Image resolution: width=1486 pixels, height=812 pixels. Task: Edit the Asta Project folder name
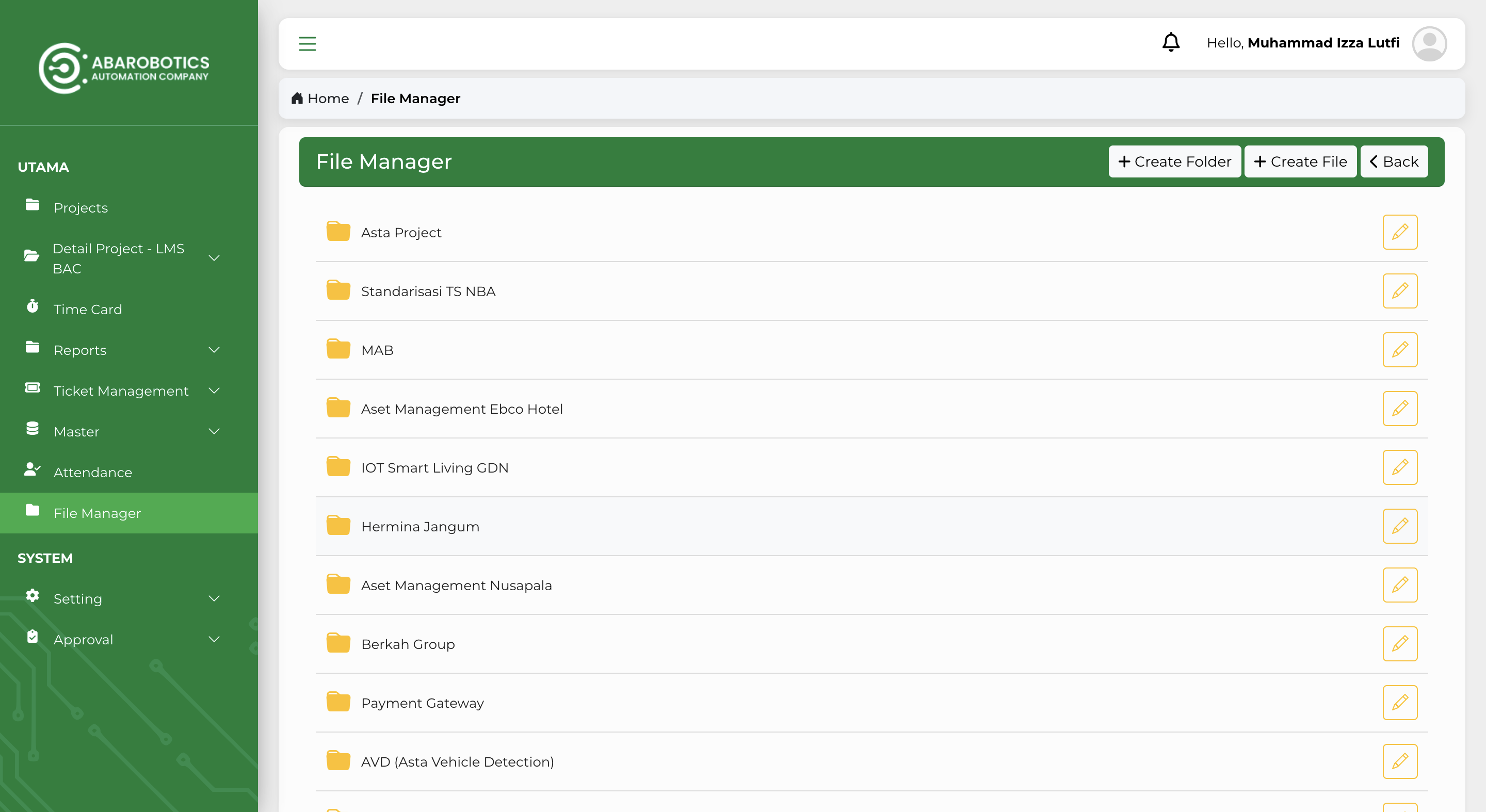click(x=1399, y=233)
